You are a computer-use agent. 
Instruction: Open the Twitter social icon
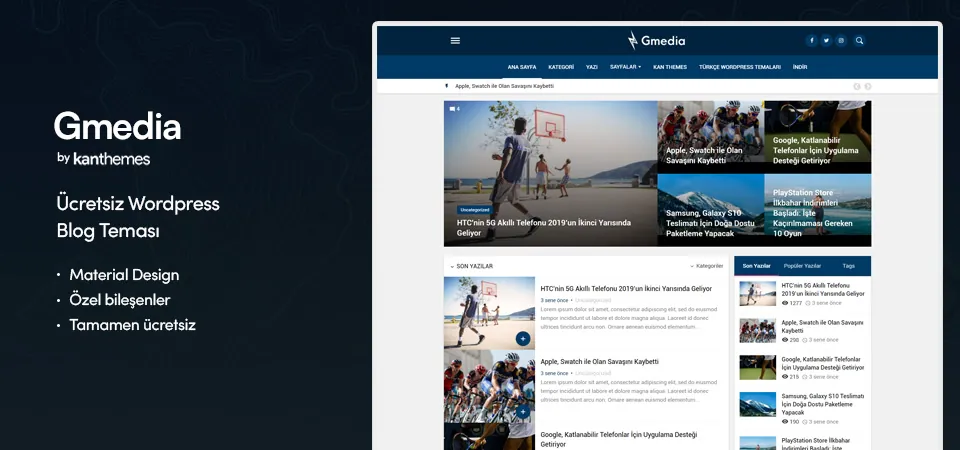[826, 40]
